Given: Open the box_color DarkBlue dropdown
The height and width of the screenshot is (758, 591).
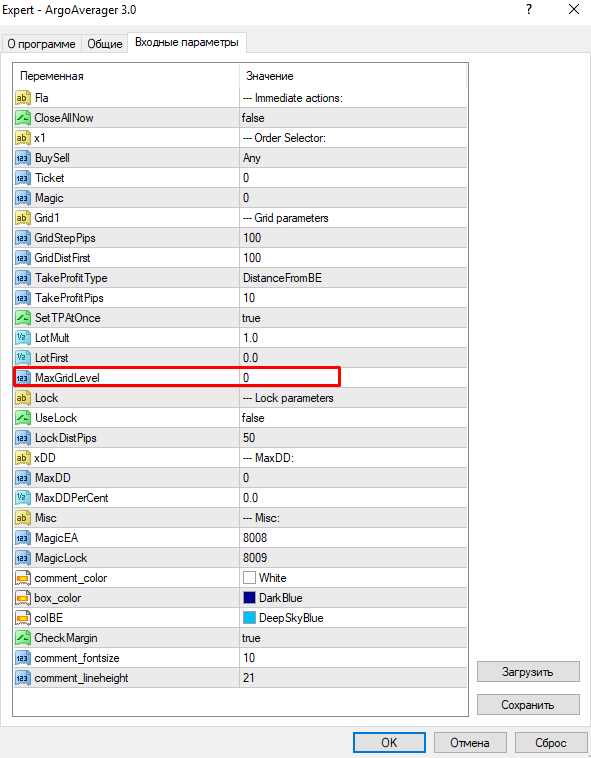Looking at the screenshot, I should pos(353,598).
